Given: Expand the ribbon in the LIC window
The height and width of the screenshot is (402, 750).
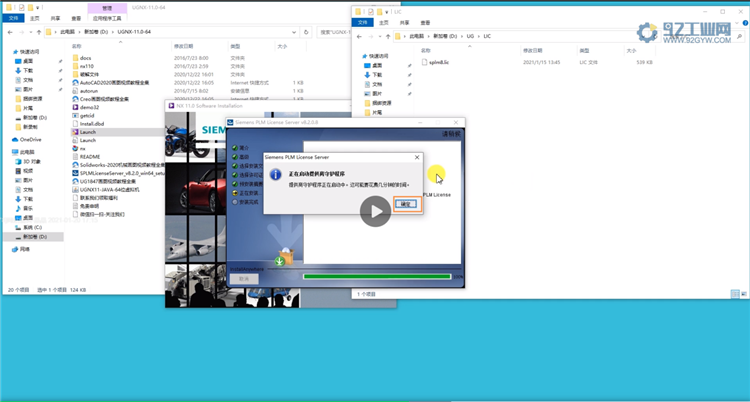Looking at the screenshot, I should [x=736, y=22].
